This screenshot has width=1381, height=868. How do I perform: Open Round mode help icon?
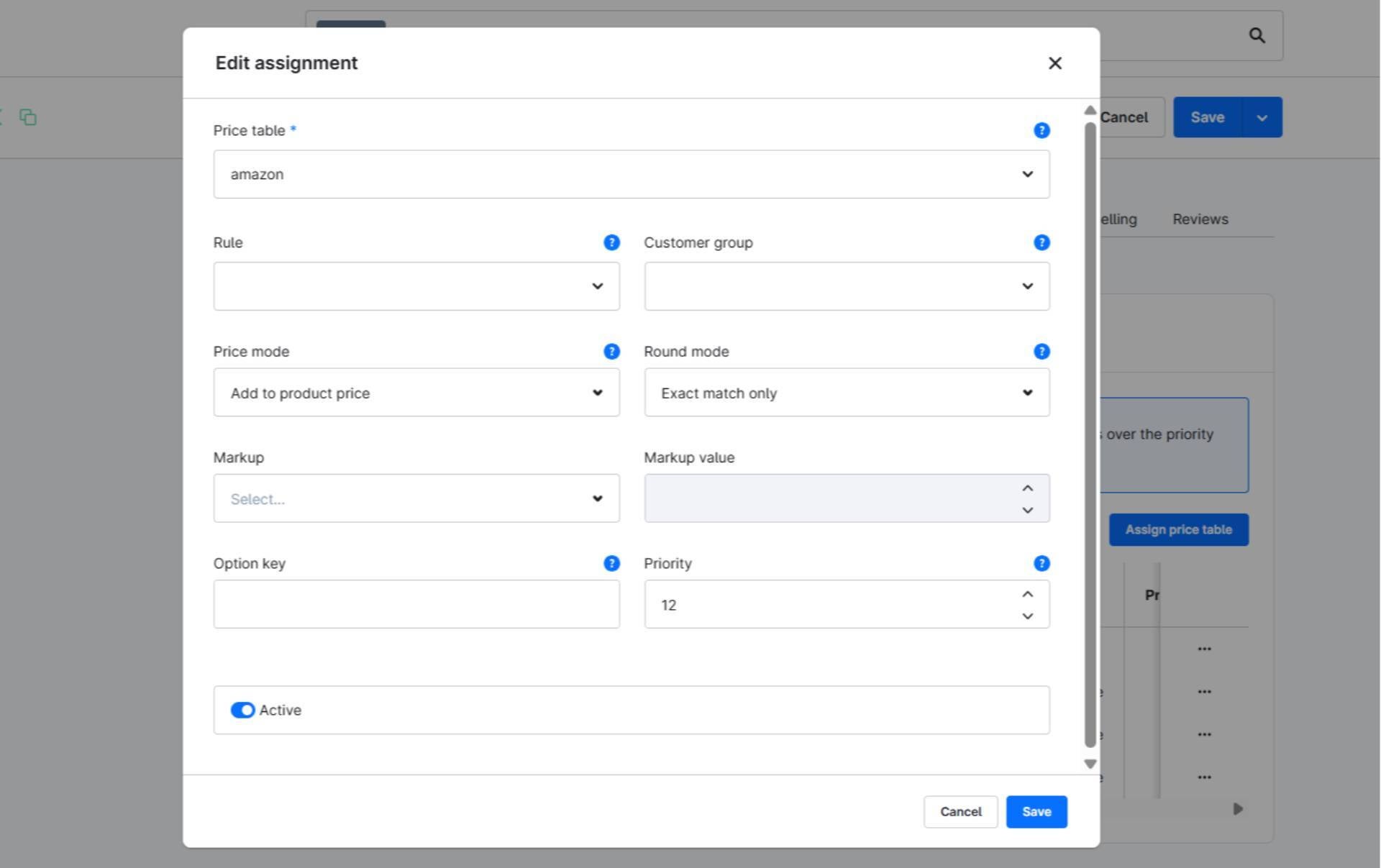coord(1042,351)
